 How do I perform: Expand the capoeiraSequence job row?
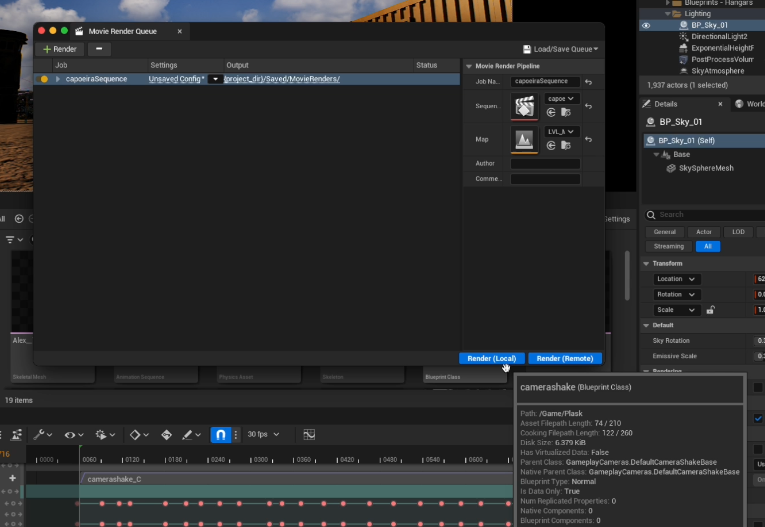pyautogui.click(x=58, y=79)
